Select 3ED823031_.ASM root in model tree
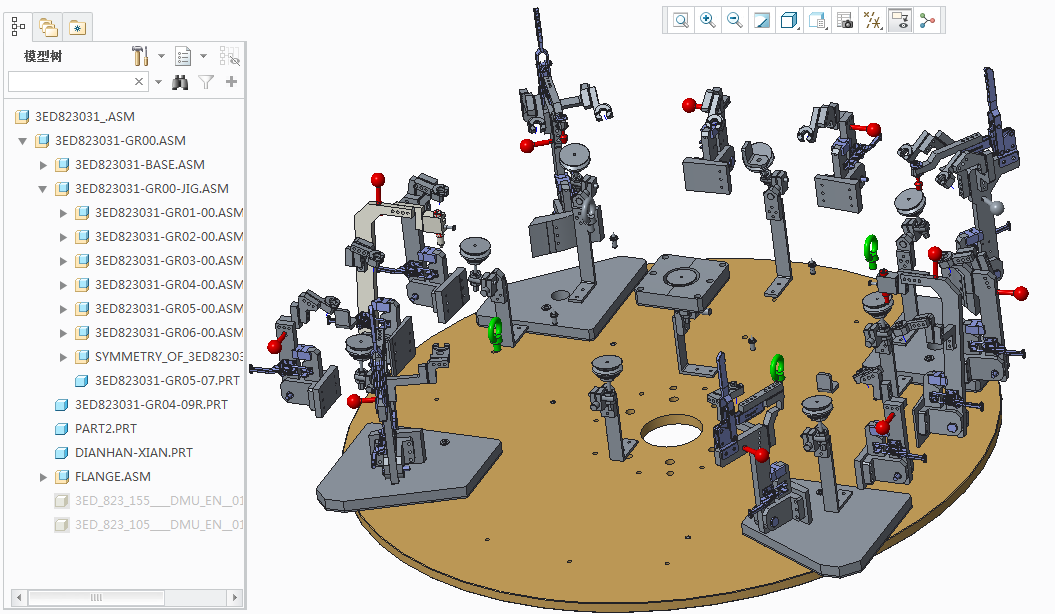This screenshot has width=1055, height=614. tap(85, 116)
